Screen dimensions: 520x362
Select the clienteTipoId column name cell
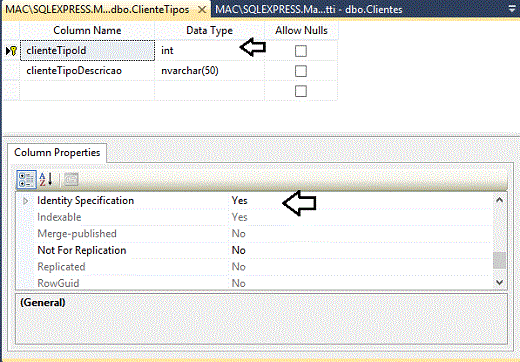point(87,51)
